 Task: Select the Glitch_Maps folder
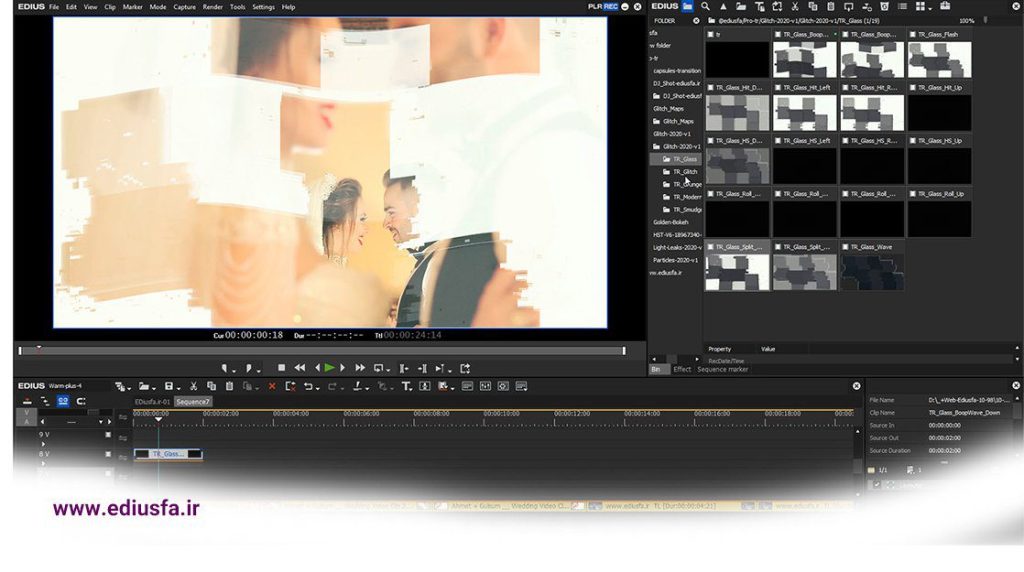coord(679,121)
